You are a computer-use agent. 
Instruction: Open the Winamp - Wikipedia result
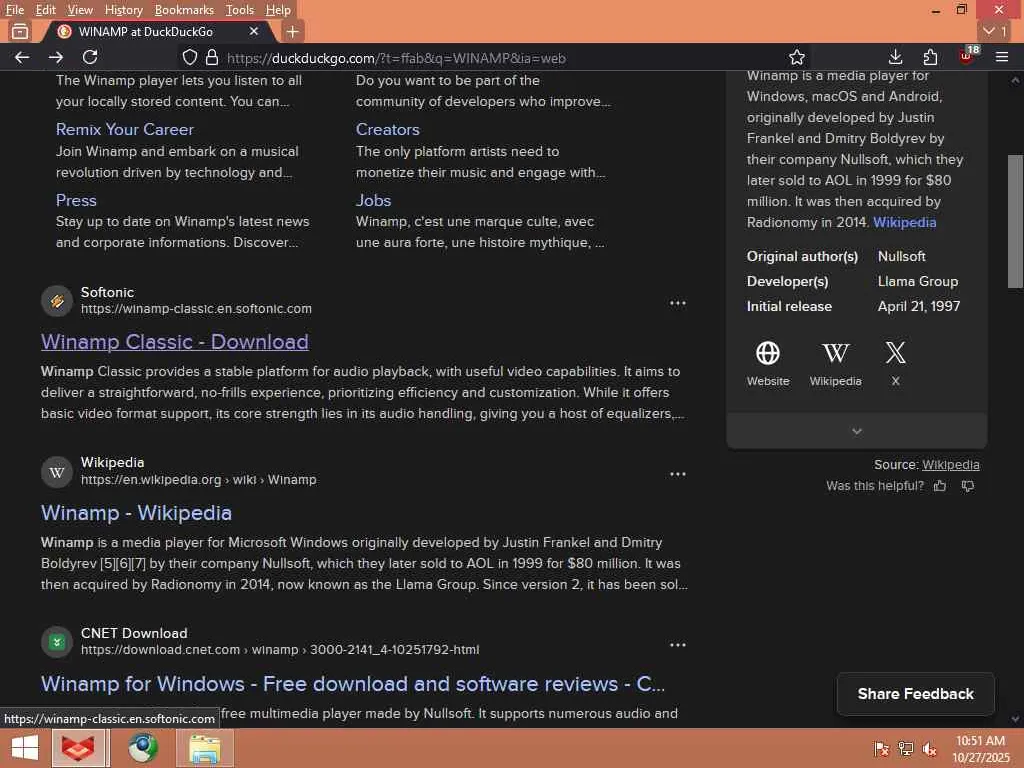[136, 513]
